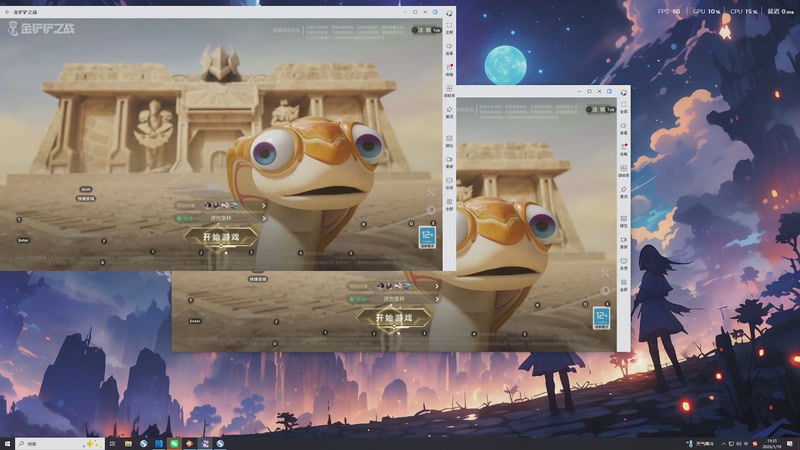Click the scissors icon in the front game window
The height and width of the screenshot is (450, 800).
[x=431, y=192]
